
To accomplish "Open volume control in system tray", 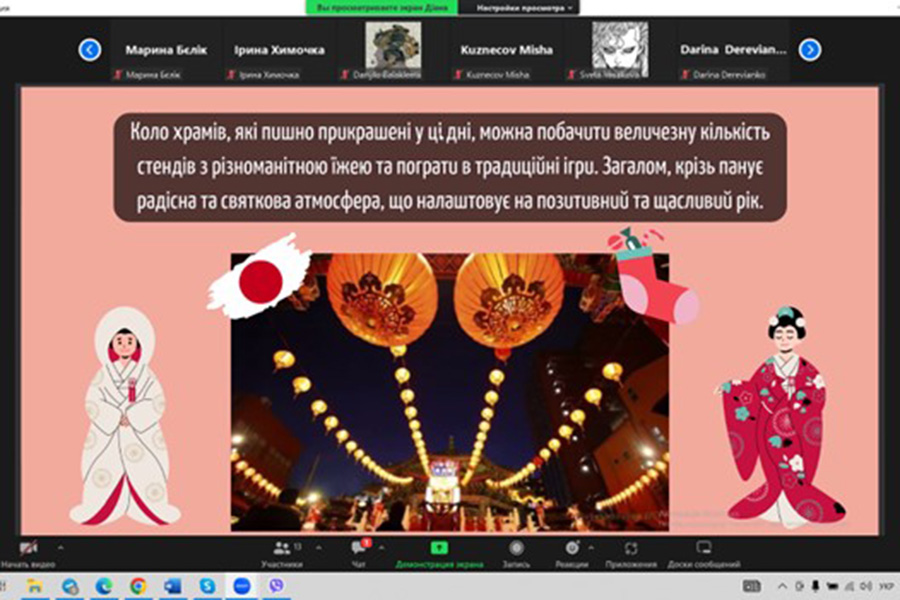I will (866, 586).
